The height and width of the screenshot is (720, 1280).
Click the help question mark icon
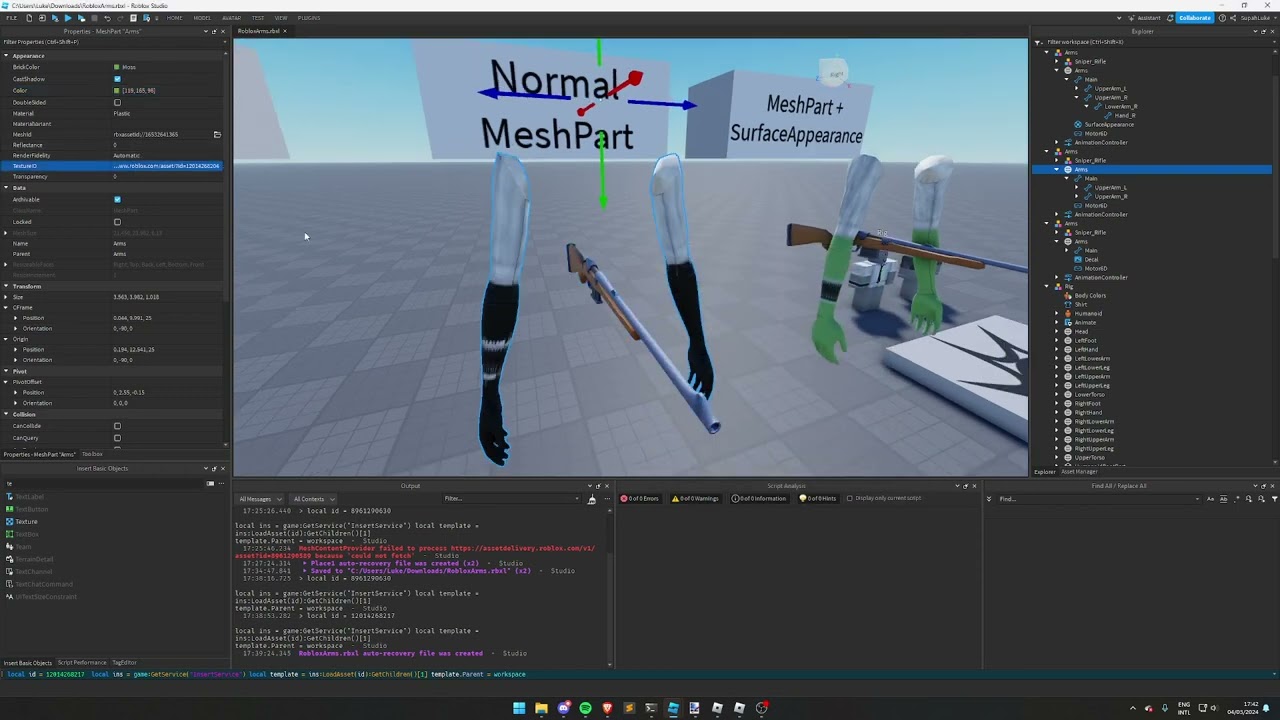(1222, 18)
